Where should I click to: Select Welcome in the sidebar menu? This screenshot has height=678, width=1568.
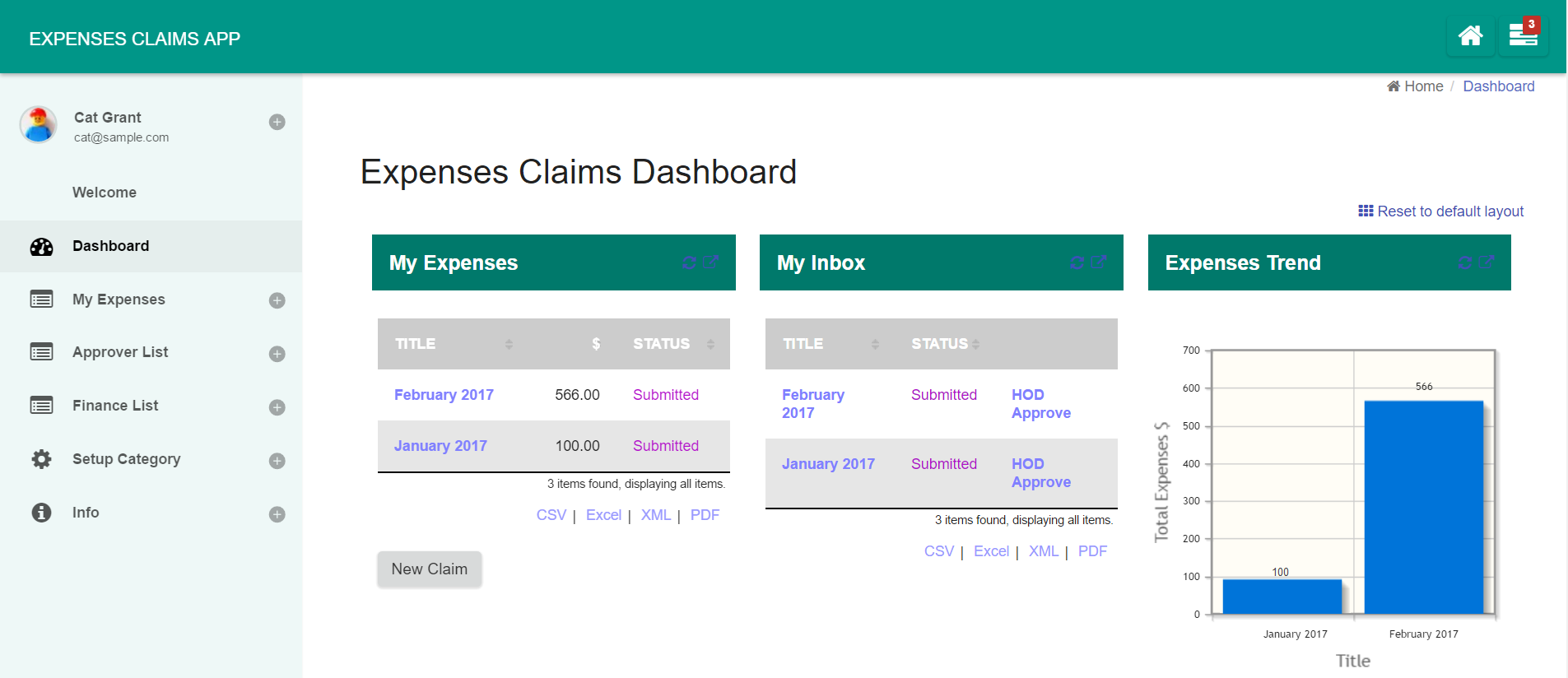click(x=105, y=193)
